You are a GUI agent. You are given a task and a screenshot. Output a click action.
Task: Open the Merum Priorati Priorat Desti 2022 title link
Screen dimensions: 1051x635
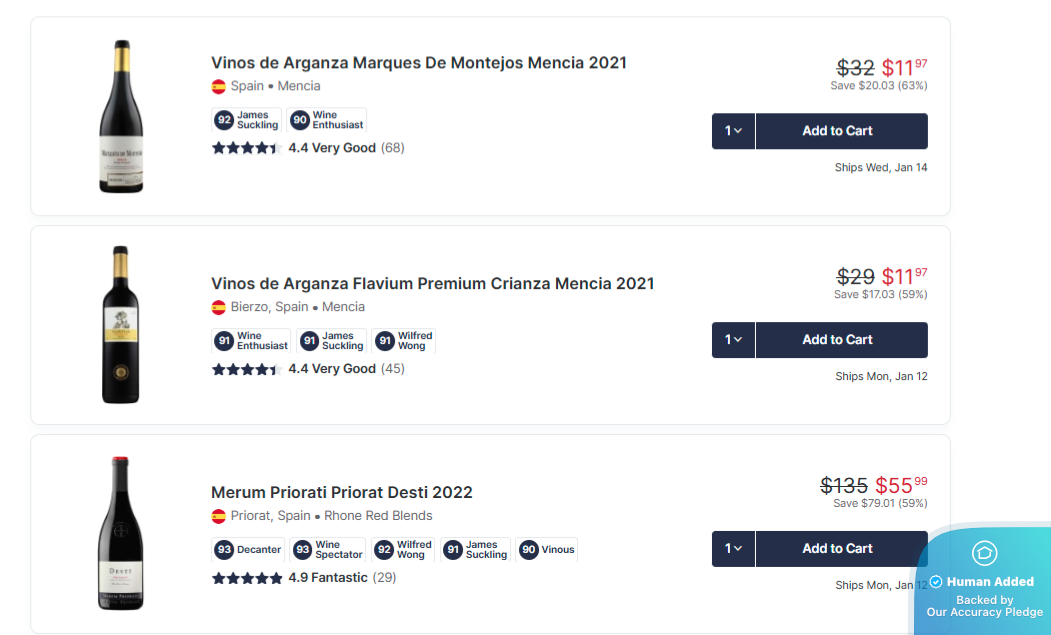tap(341, 492)
